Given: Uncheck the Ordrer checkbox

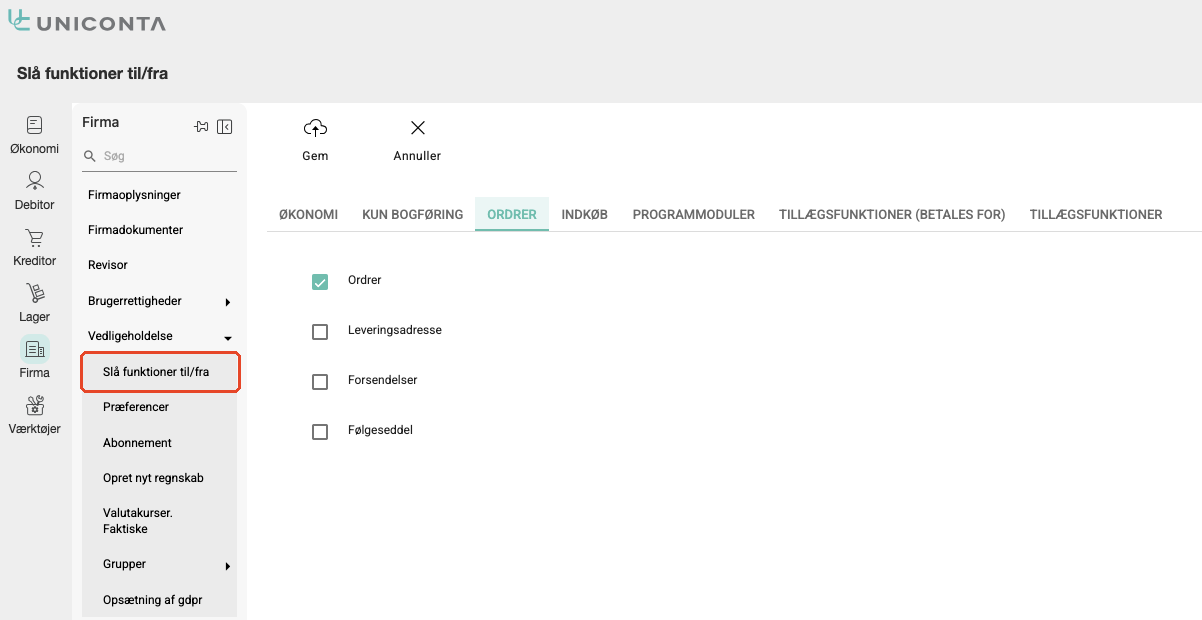Looking at the screenshot, I should tap(320, 281).
